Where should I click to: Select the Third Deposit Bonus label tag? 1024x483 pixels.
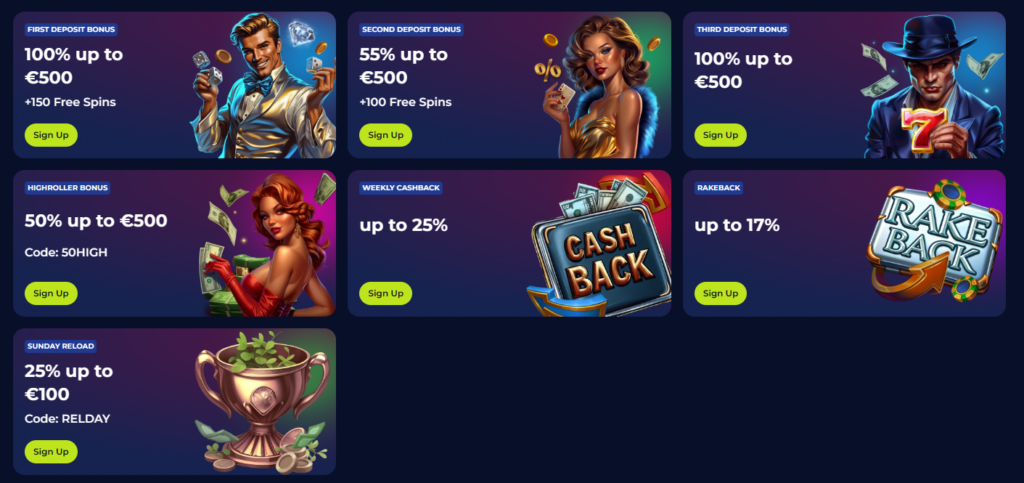[x=742, y=29]
